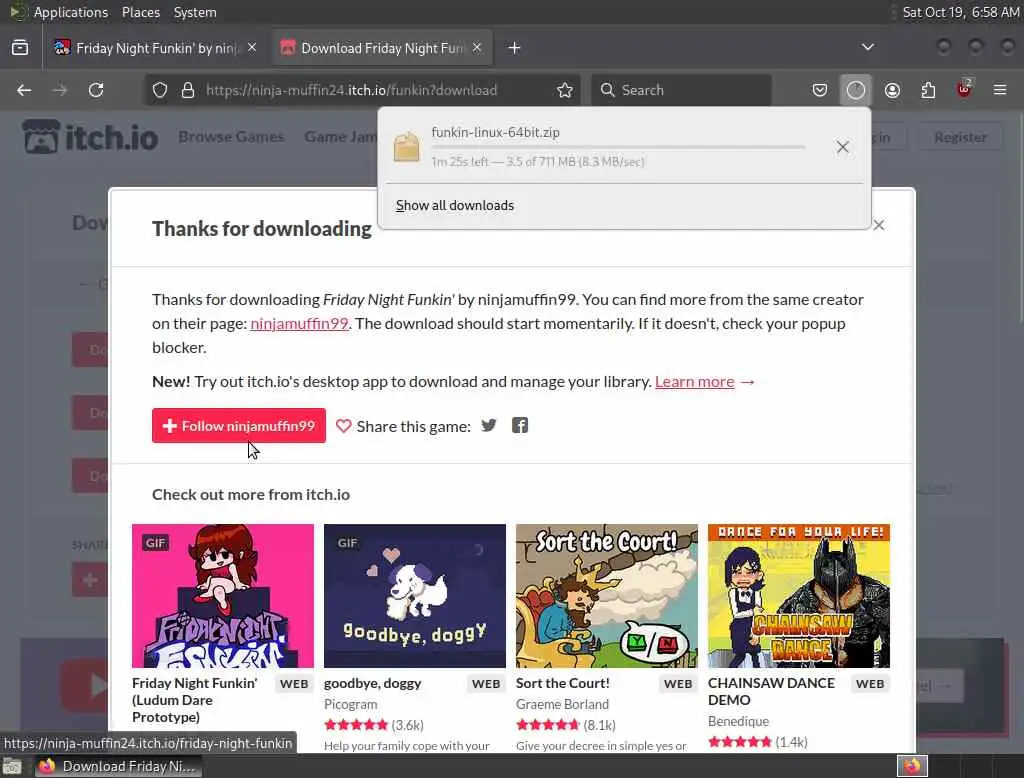The height and width of the screenshot is (778, 1024).
Task: Click the Friday Night Funkin' (Ludum Dare Prototype) title
Action: click(195, 700)
